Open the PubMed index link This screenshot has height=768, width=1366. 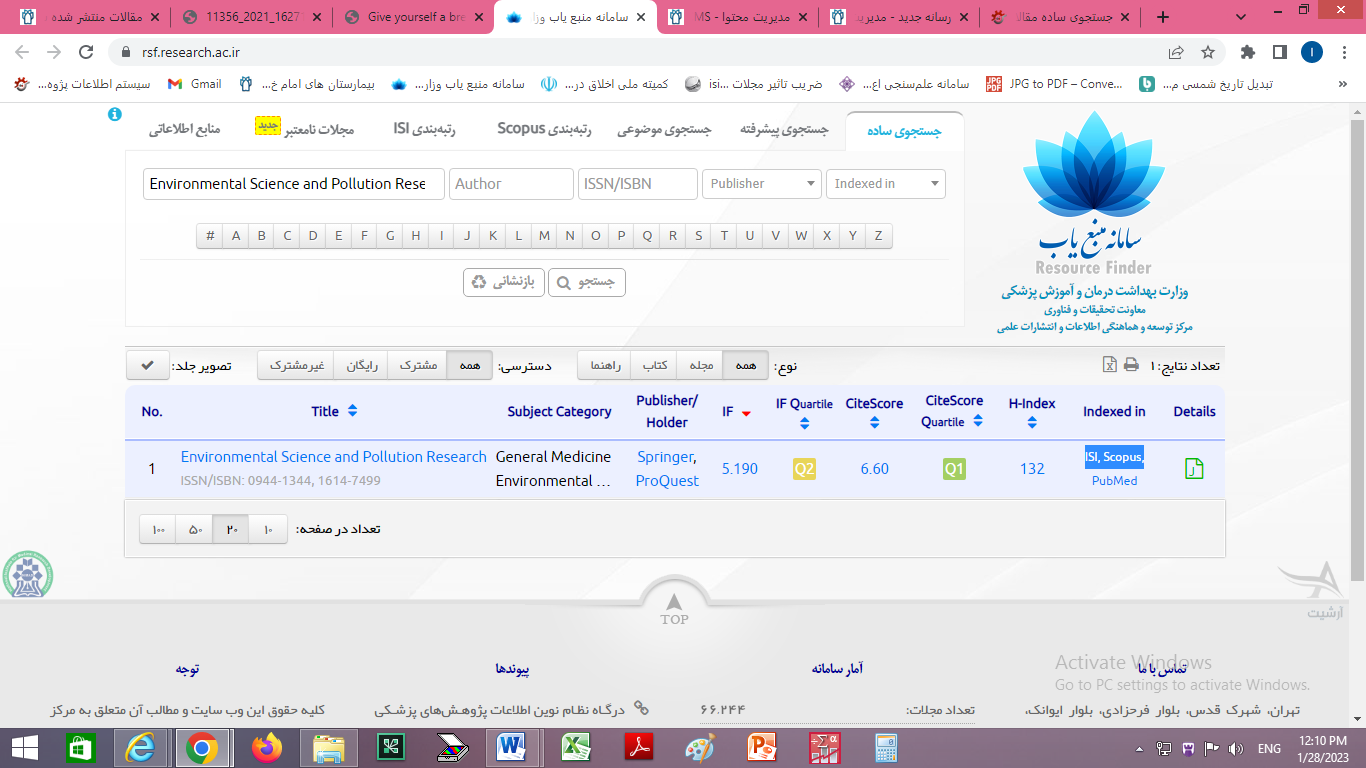(x=1115, y=481)
